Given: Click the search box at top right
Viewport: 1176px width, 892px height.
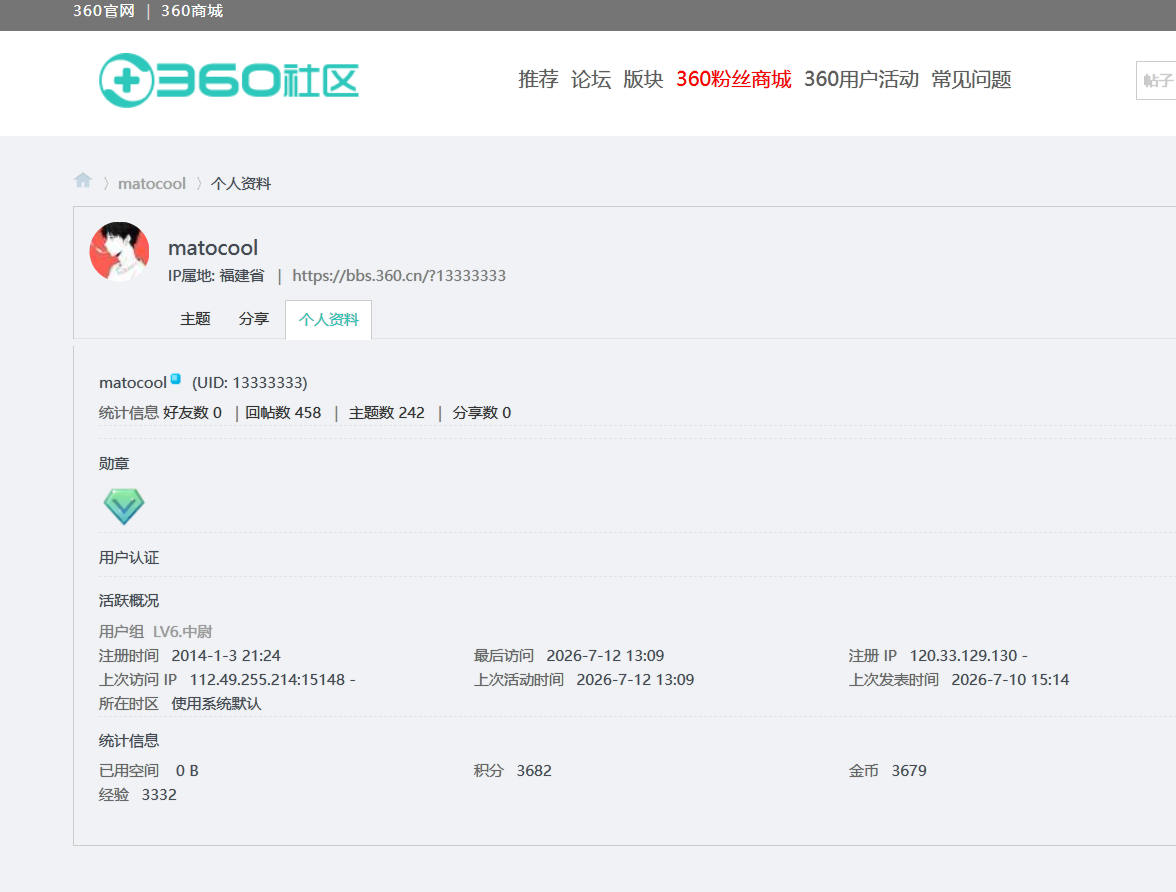Looking at the screenshot, I should point(1156,80).
